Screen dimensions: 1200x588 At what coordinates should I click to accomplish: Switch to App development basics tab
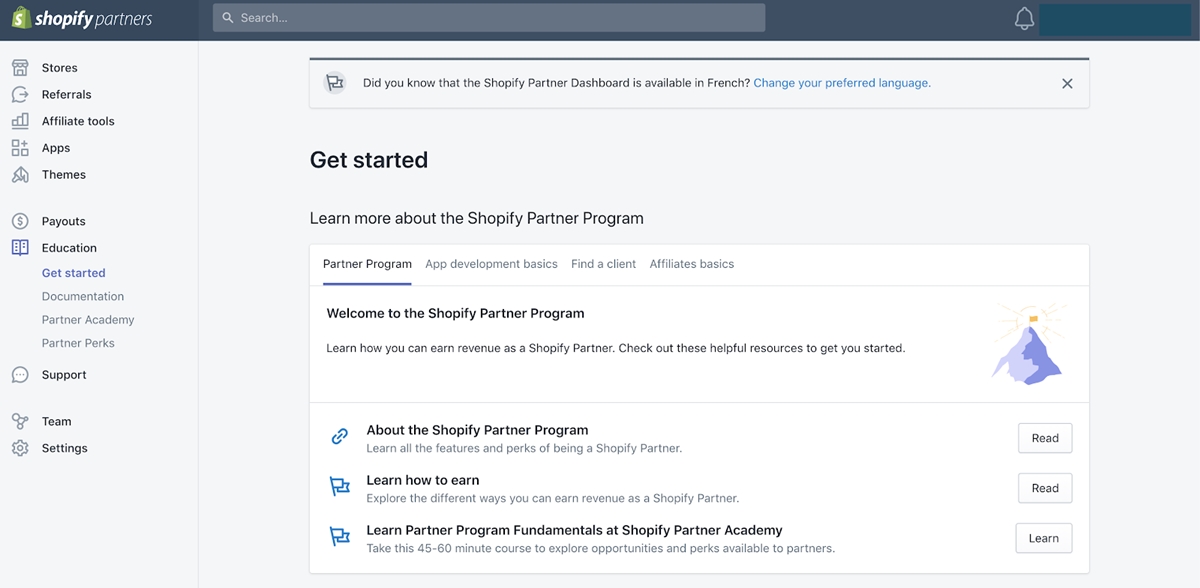(x=491, y=264)
